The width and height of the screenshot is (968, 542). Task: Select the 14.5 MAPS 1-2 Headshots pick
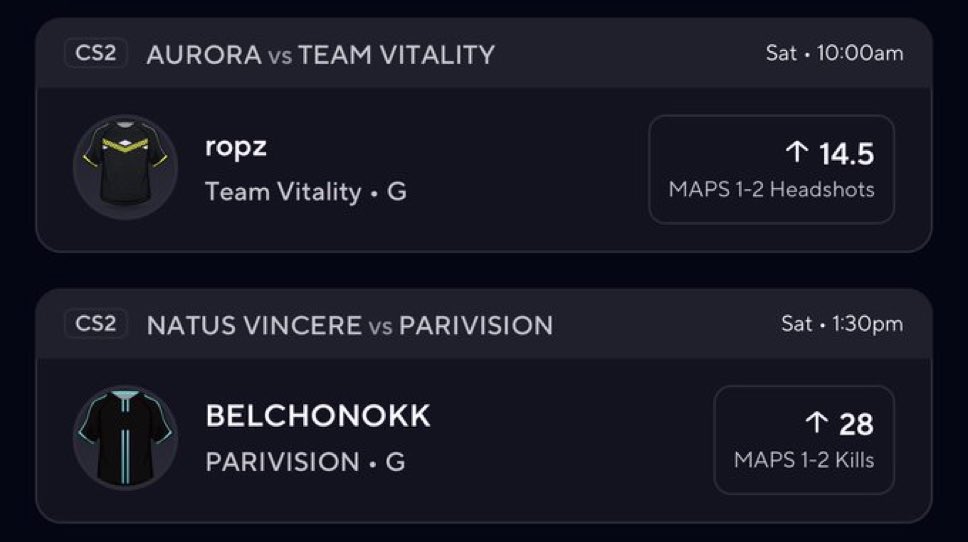coord(771,169)
